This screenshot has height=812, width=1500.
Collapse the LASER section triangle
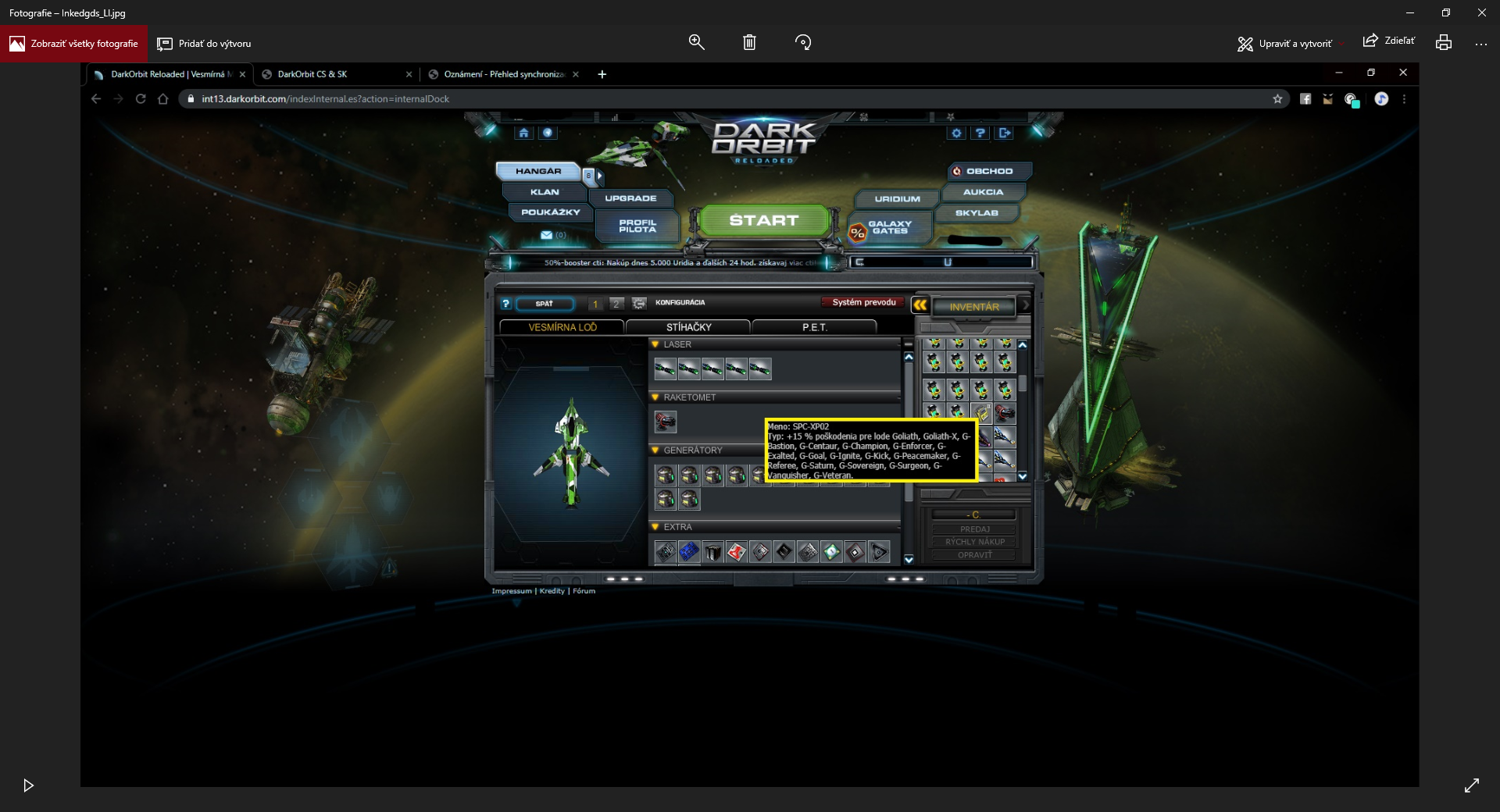[655, 344]
